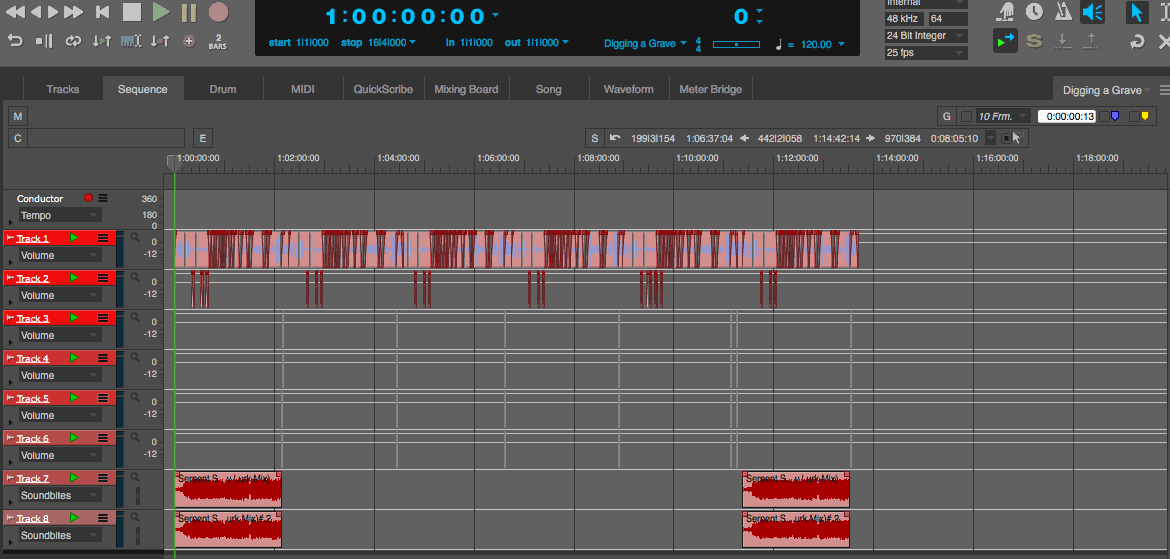This screenshot has width=1170, height=559.
Task: Start playback with the green Play button
Action: point(160,12)
